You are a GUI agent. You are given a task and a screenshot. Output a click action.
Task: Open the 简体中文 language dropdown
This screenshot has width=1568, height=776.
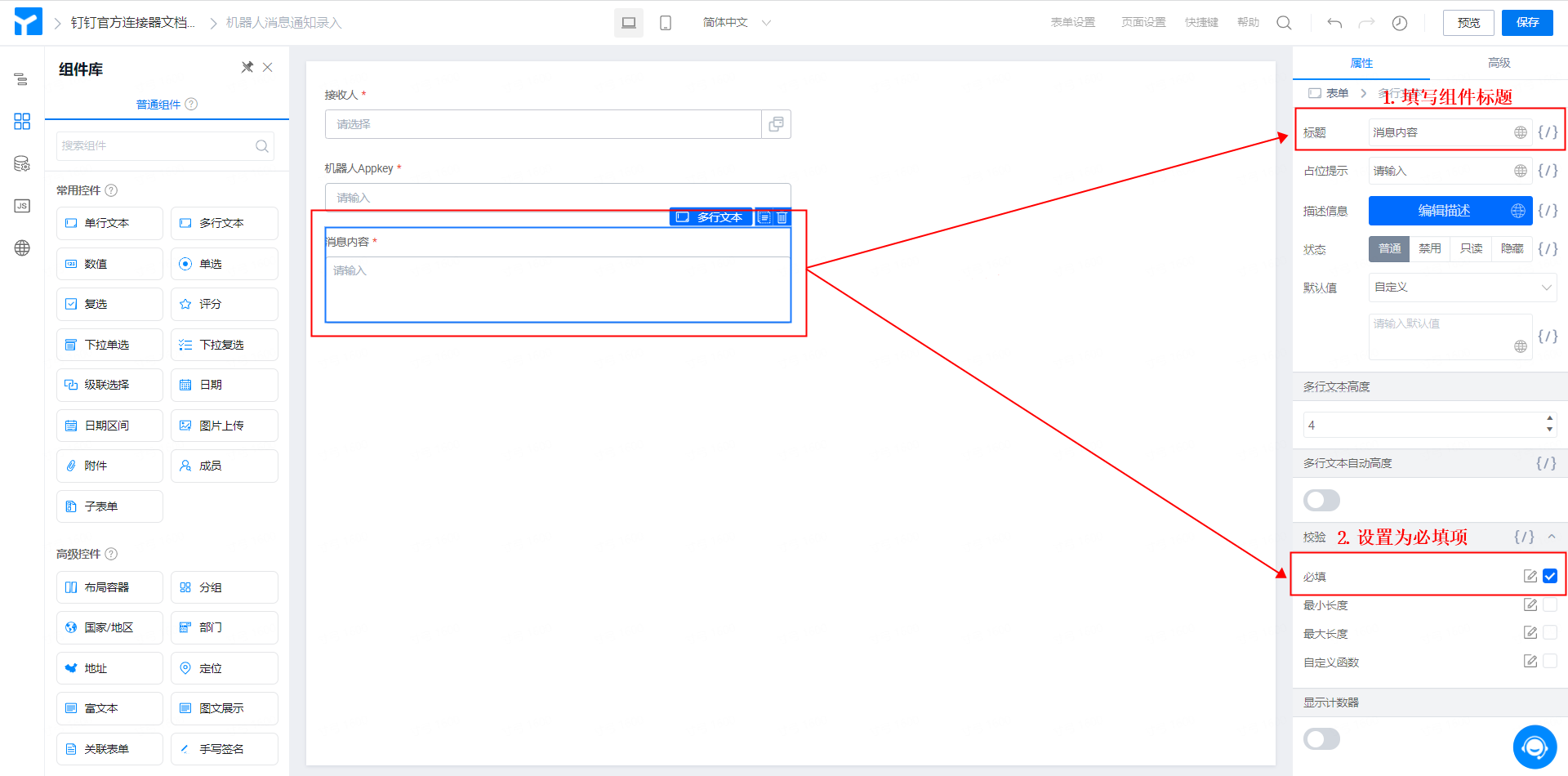(x=737, y=23)
